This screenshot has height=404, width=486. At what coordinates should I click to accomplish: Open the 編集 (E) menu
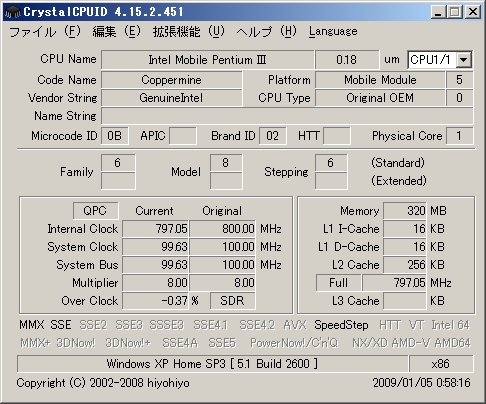click(x=116, y=32)
